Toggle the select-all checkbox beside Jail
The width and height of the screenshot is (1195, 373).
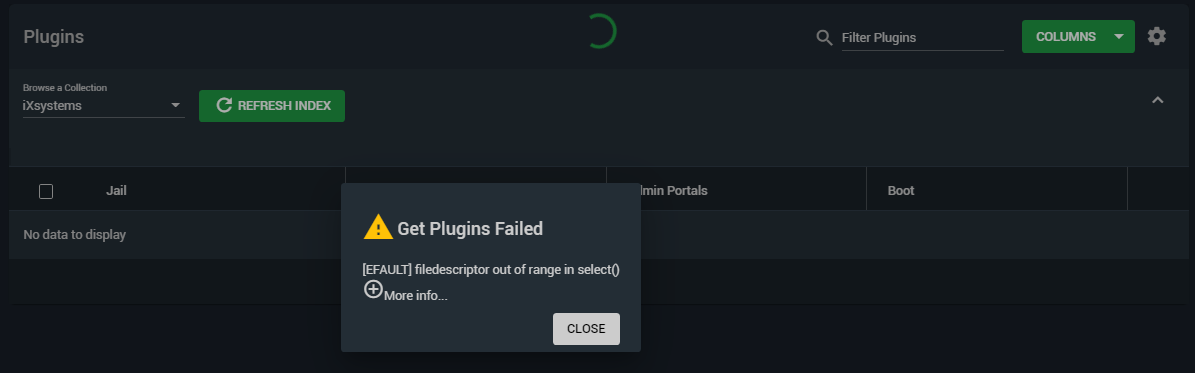[x=46, y=191]
